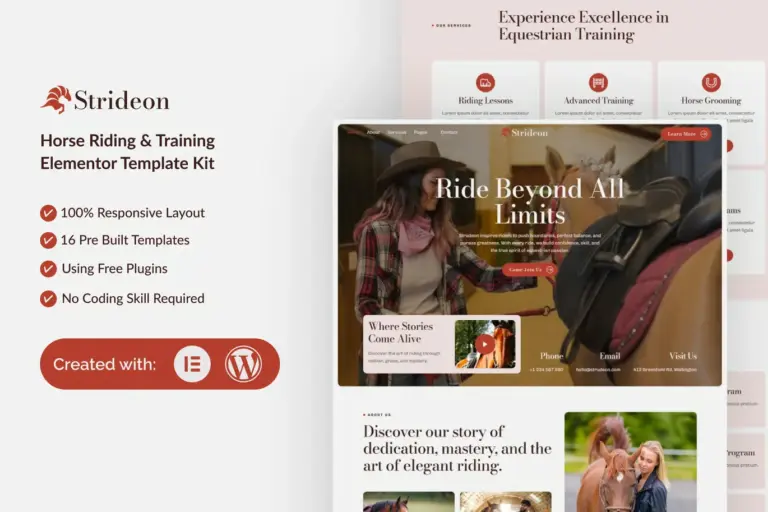Expand the Pages navigation menu
The width and height of the screenshot is (768, 512).
pos(421,132)
